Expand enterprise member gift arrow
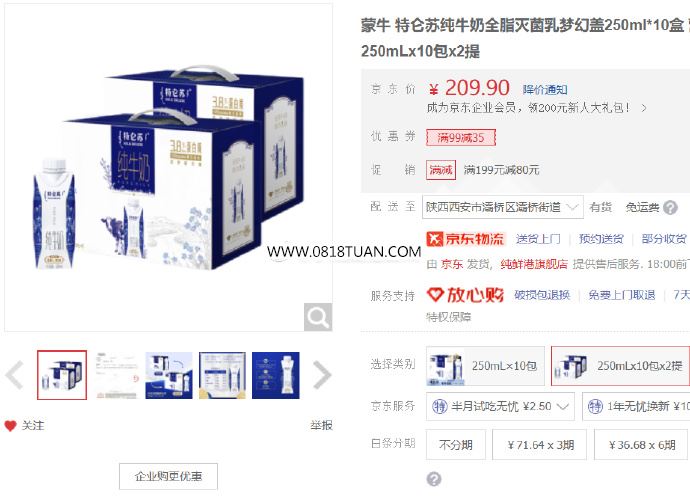This screenshot has height=504, width=690. tap(644, 108)
